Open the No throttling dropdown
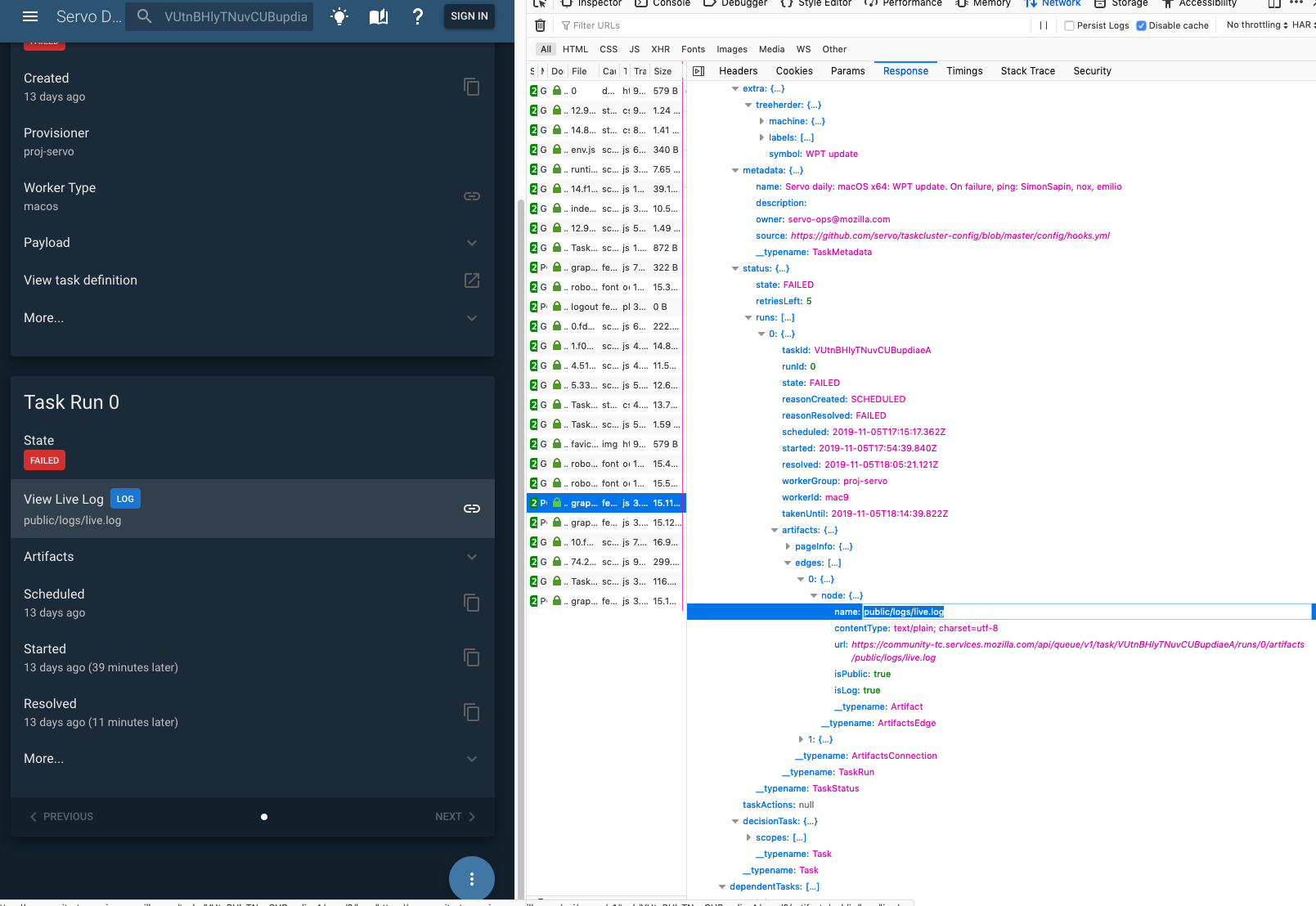1316x906 pixels. [x=1255, y=25]
